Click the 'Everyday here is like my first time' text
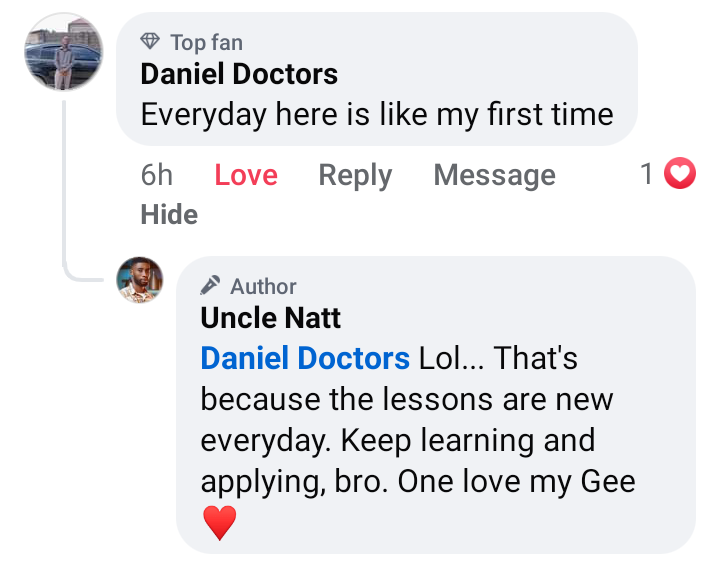 point(377,114)
